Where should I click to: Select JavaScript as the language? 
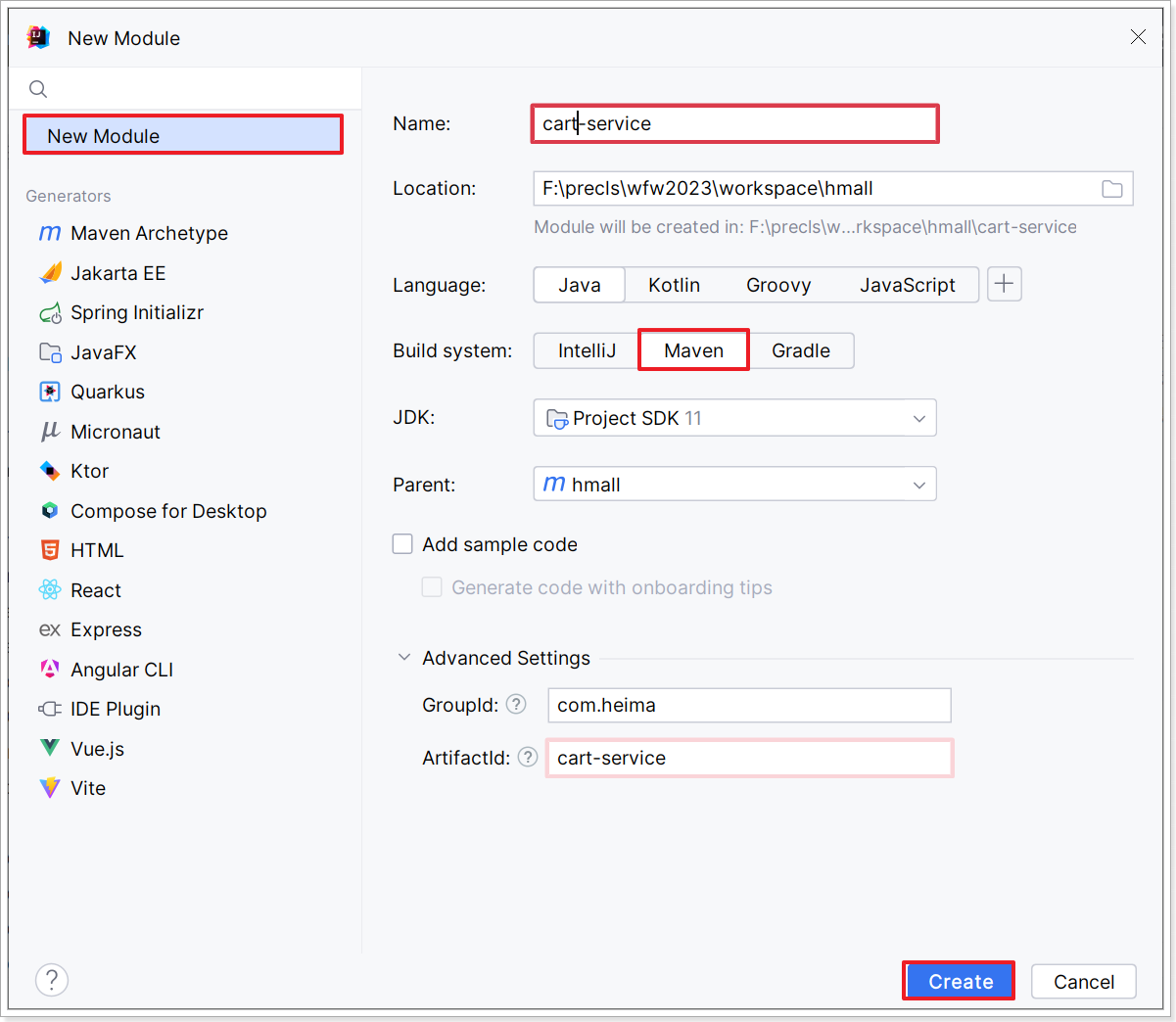point(908,285)
